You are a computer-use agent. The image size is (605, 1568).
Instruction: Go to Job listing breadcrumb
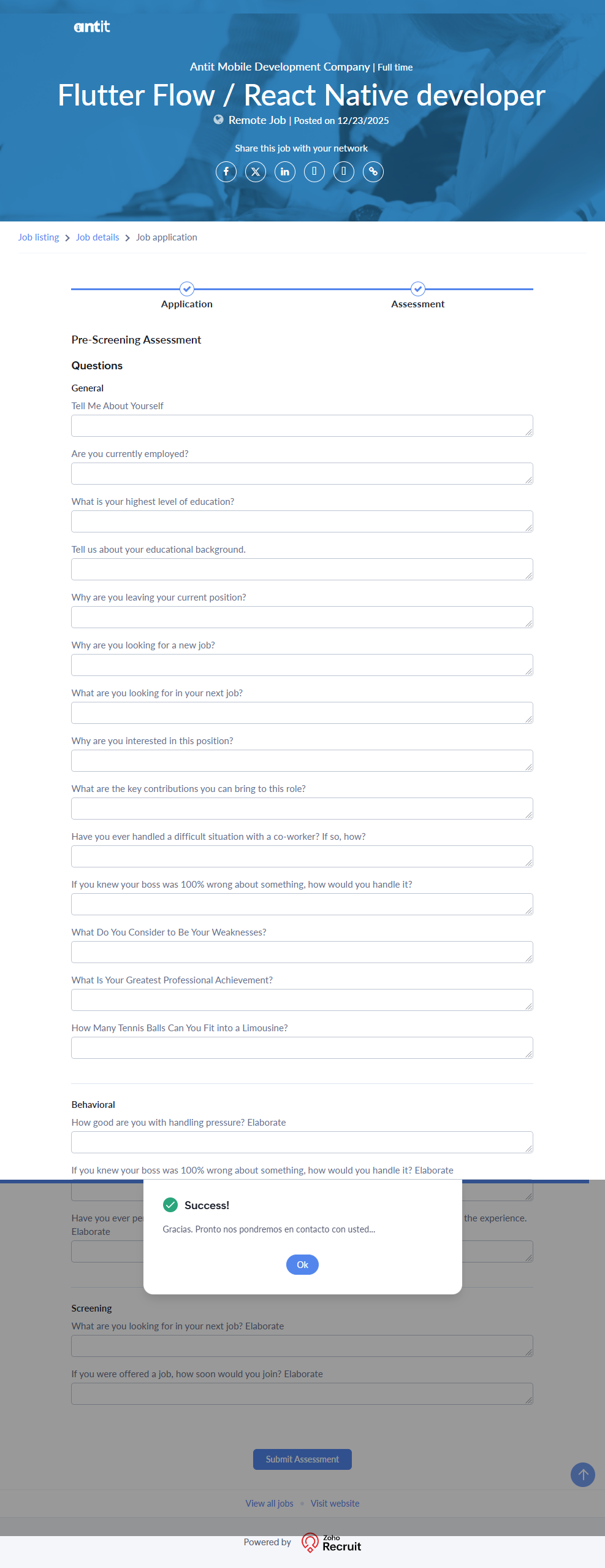tap(39, 237)
